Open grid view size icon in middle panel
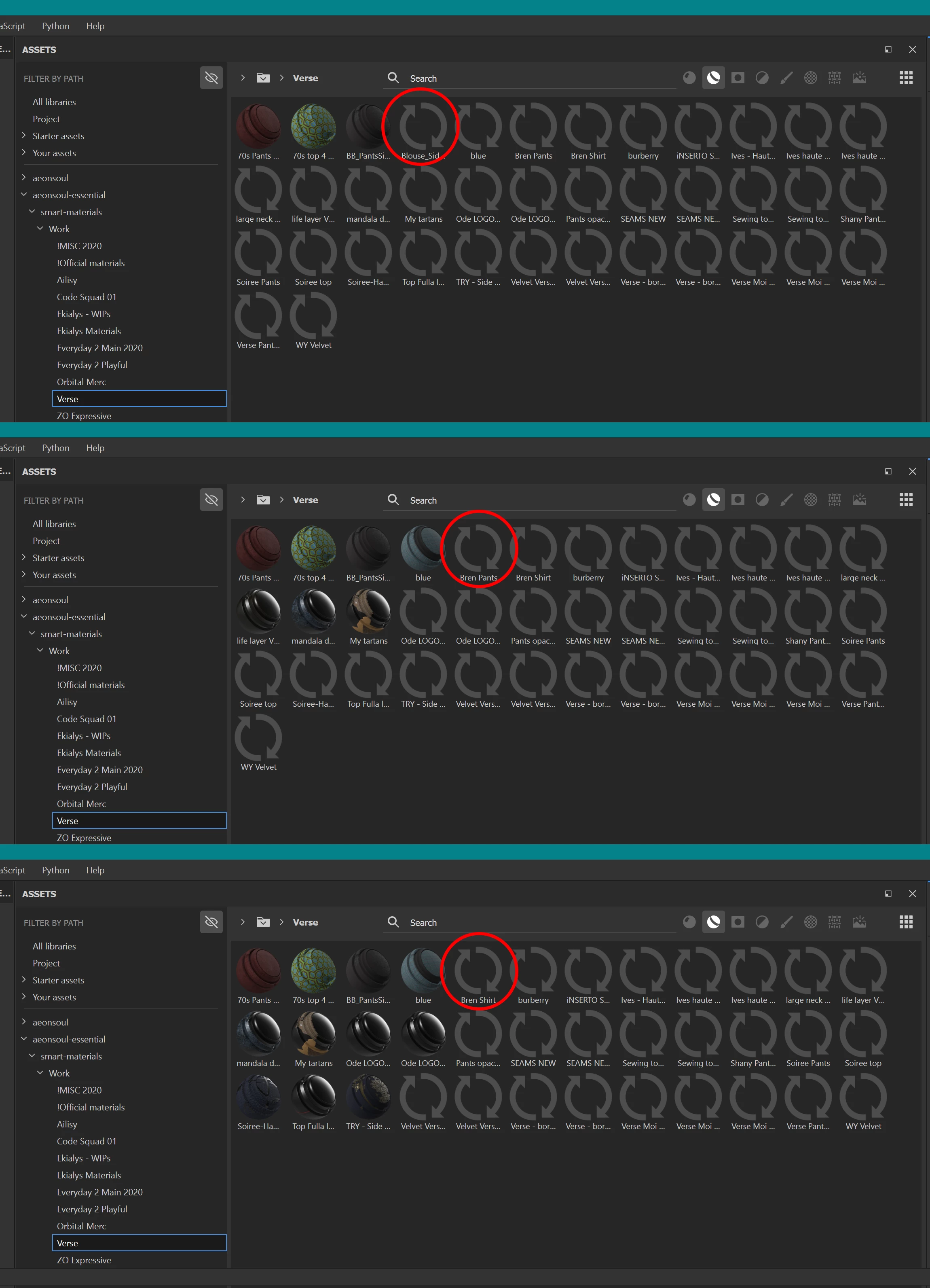The width and height of the screenshot is (930, 1288). (x=906, y=500)
